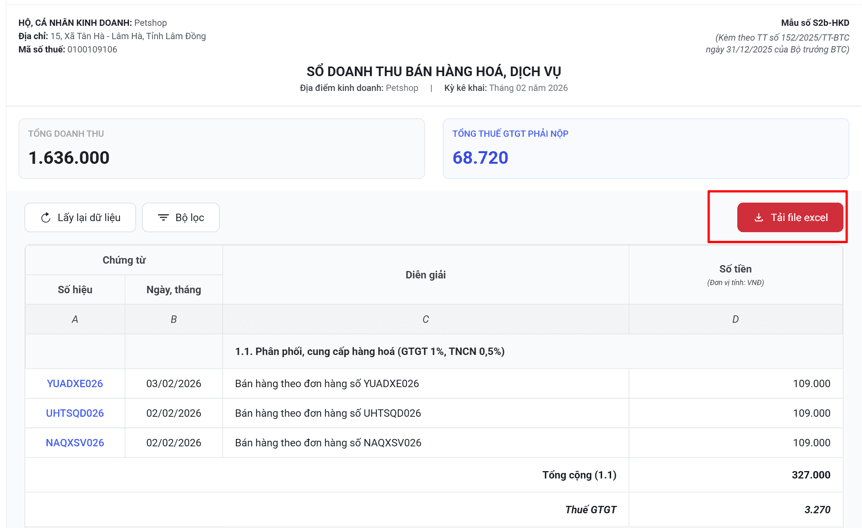This screenshot has height=528, width=862.
Task: Open order link YUADXE026
Action: 75,383
